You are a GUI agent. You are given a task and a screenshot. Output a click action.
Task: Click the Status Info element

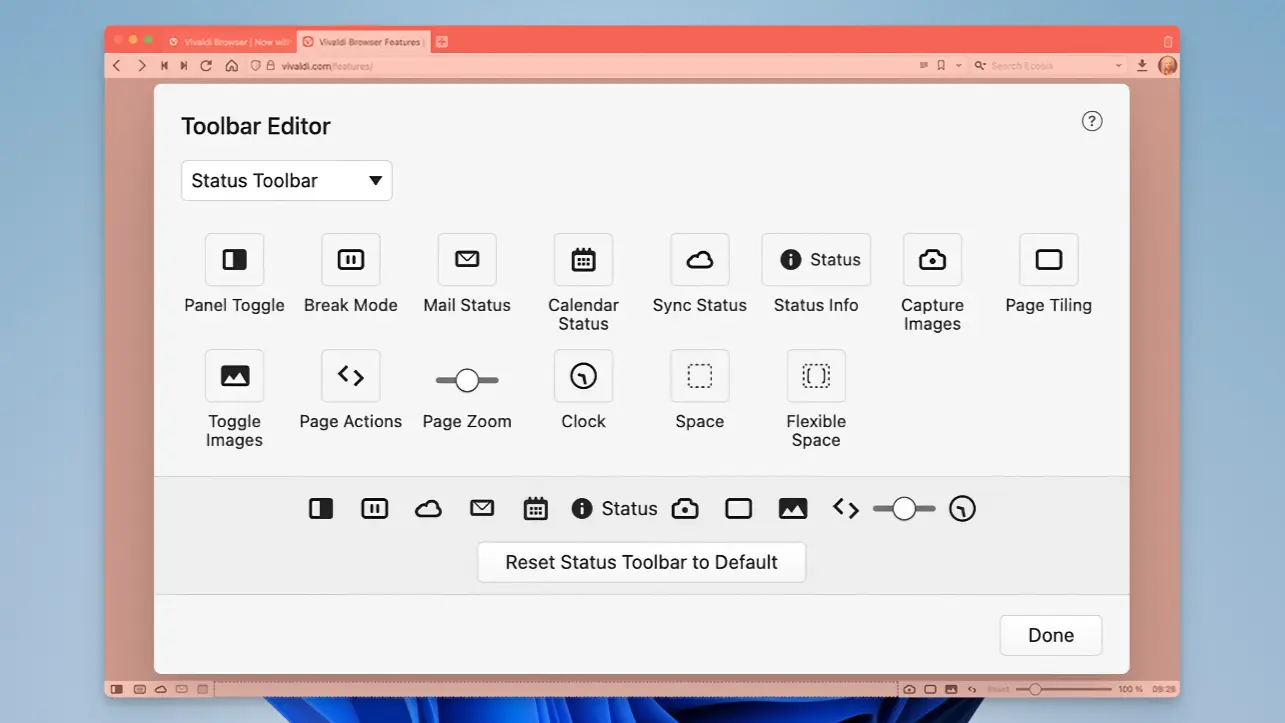(816, 259)
